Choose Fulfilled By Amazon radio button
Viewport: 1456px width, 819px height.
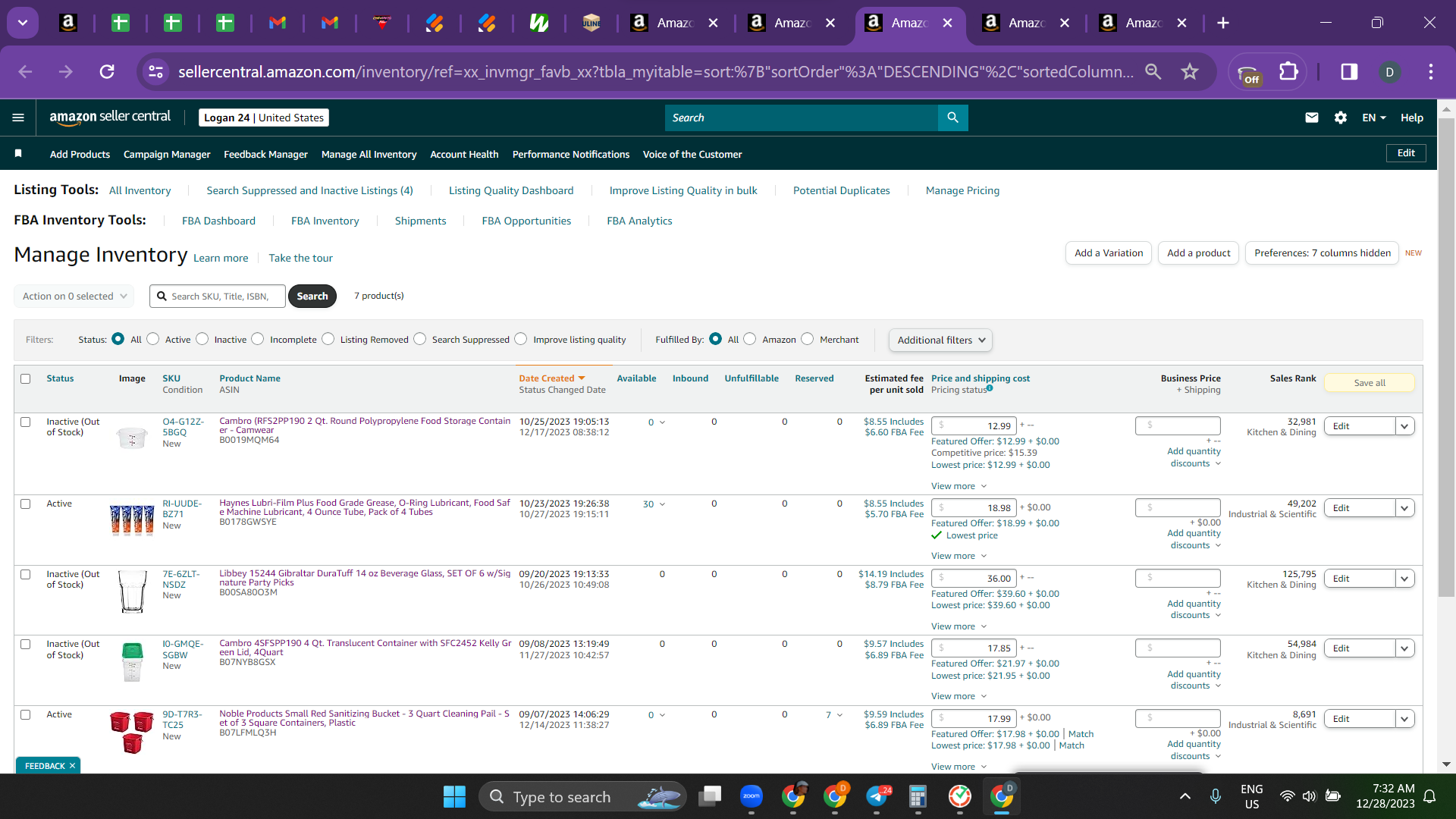pyautogui.click(x=750, y=339)
